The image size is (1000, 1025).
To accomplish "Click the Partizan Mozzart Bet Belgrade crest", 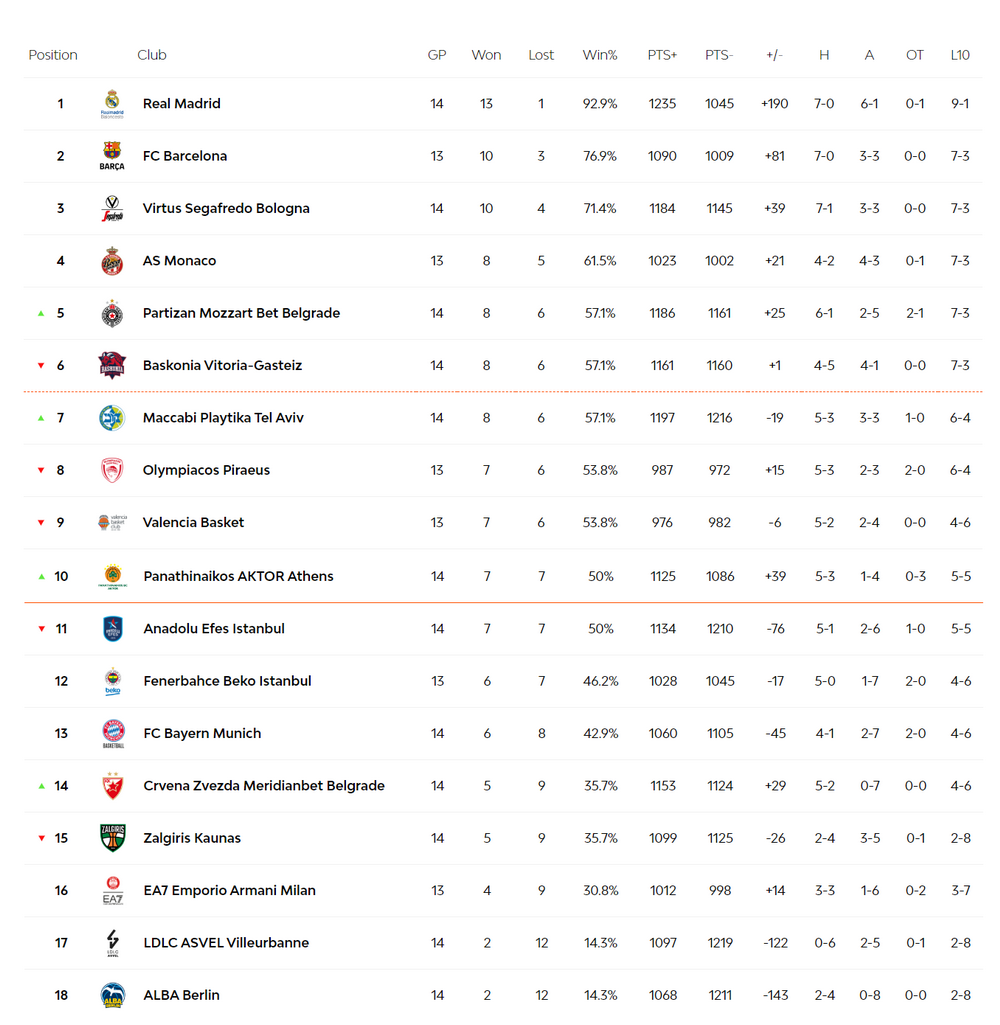I will pos(112,313).
